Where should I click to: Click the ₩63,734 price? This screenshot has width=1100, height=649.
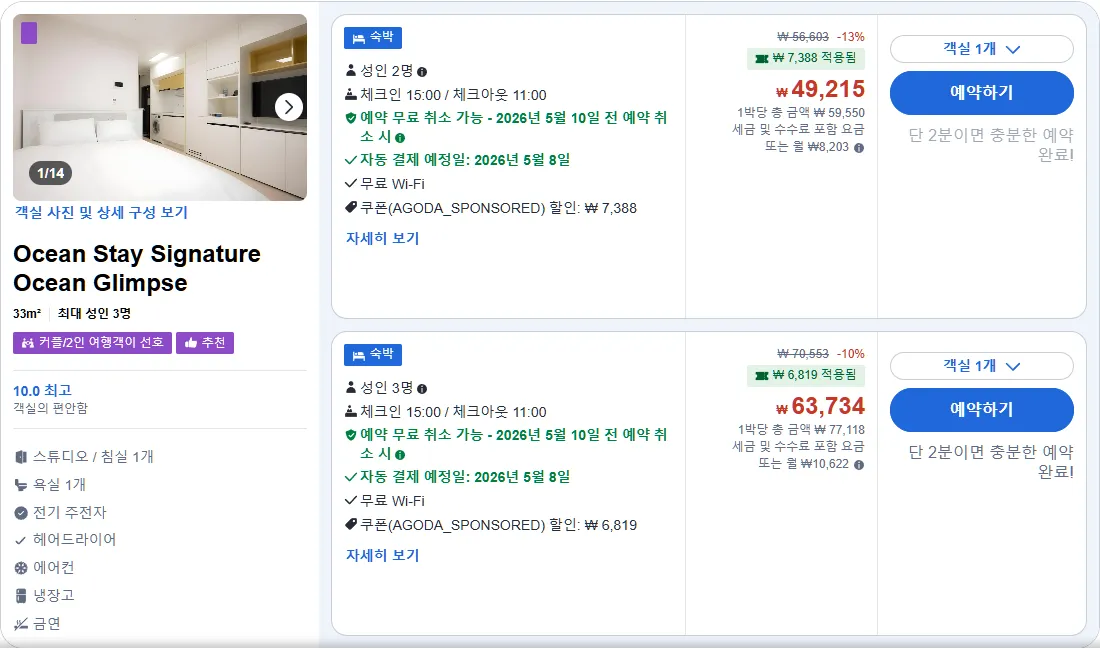(820, 407)
